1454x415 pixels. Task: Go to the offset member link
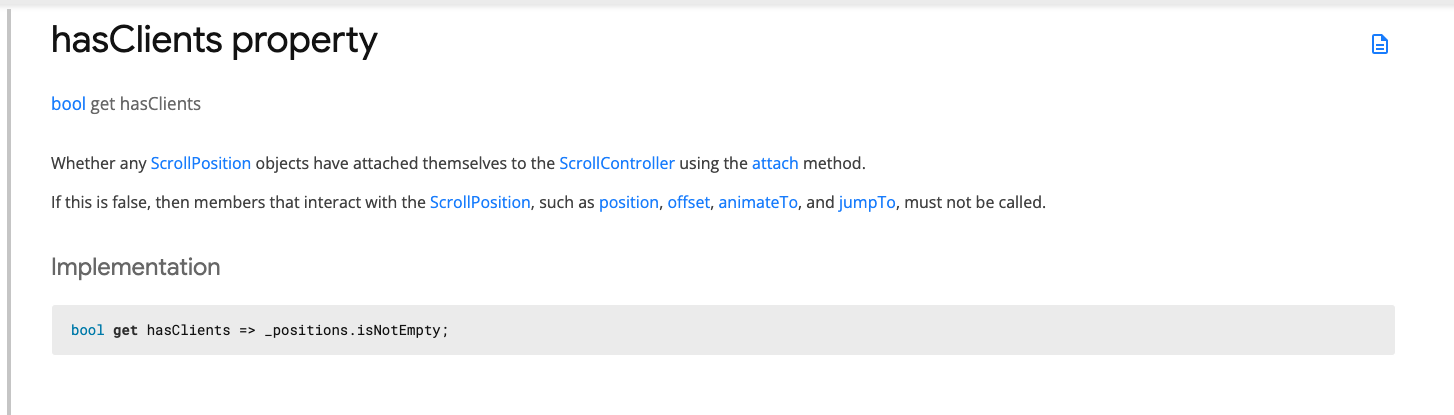click(x=688, y=203)
